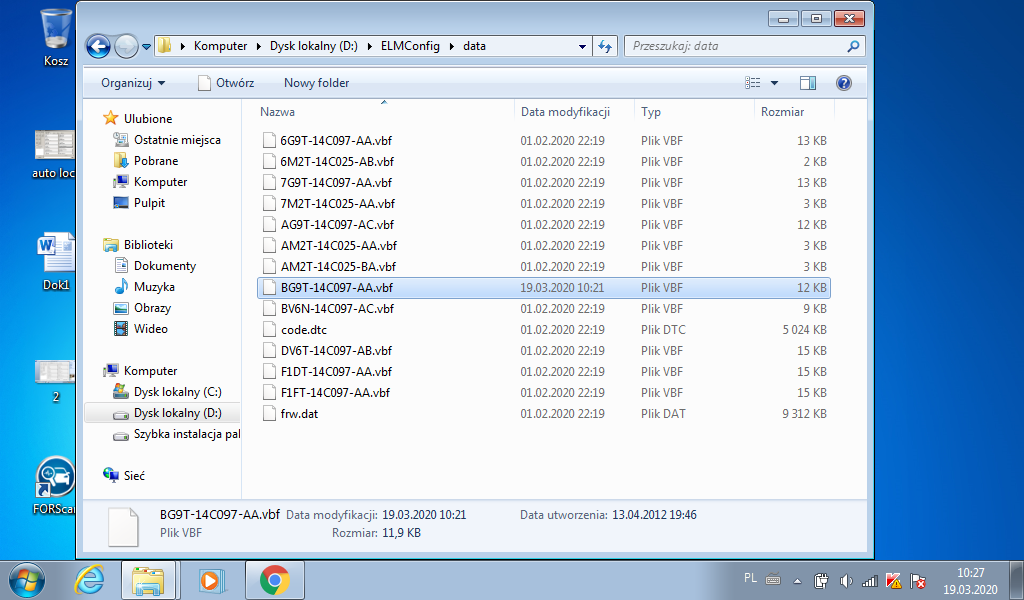The image size is (1024, 600).
Task: Launch Internet Explorer from taskbar
Action: click(89, 579)
